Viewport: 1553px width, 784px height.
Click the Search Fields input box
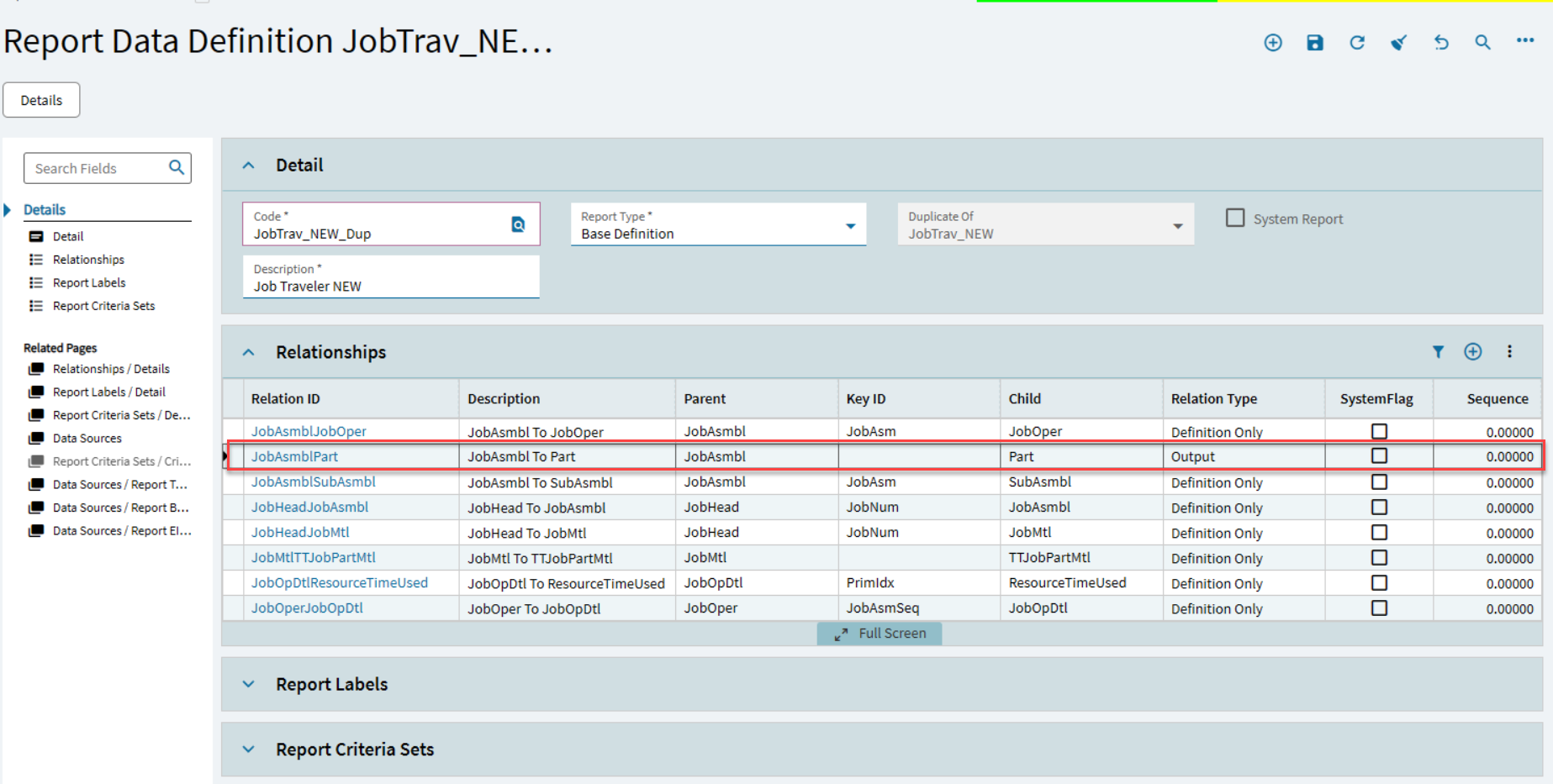(x=108, y=168)
